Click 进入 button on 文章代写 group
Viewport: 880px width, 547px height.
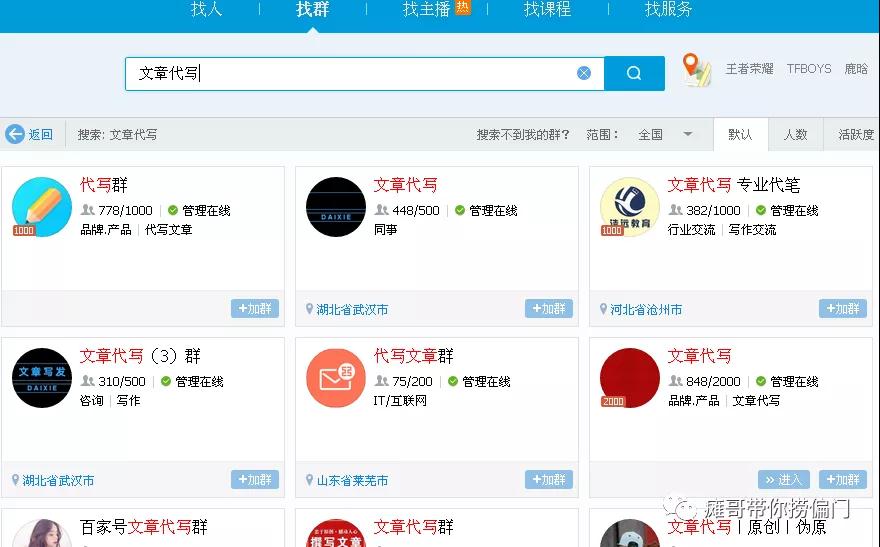click(783, 480)
